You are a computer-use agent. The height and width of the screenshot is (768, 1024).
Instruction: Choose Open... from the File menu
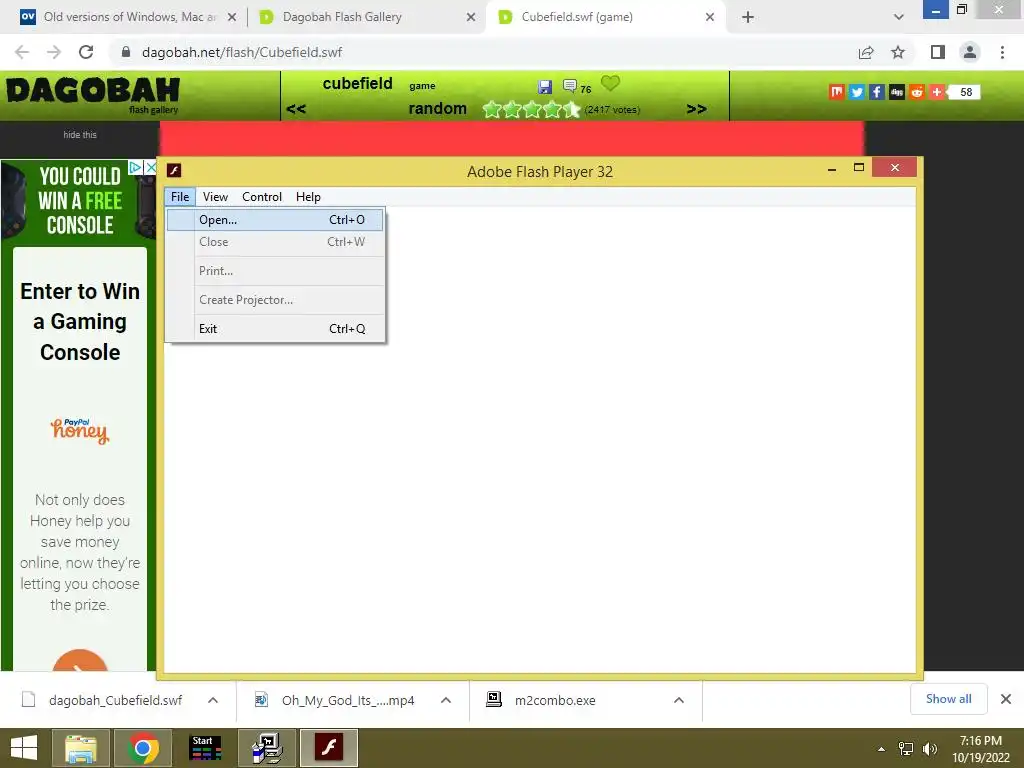click(275, 219)
